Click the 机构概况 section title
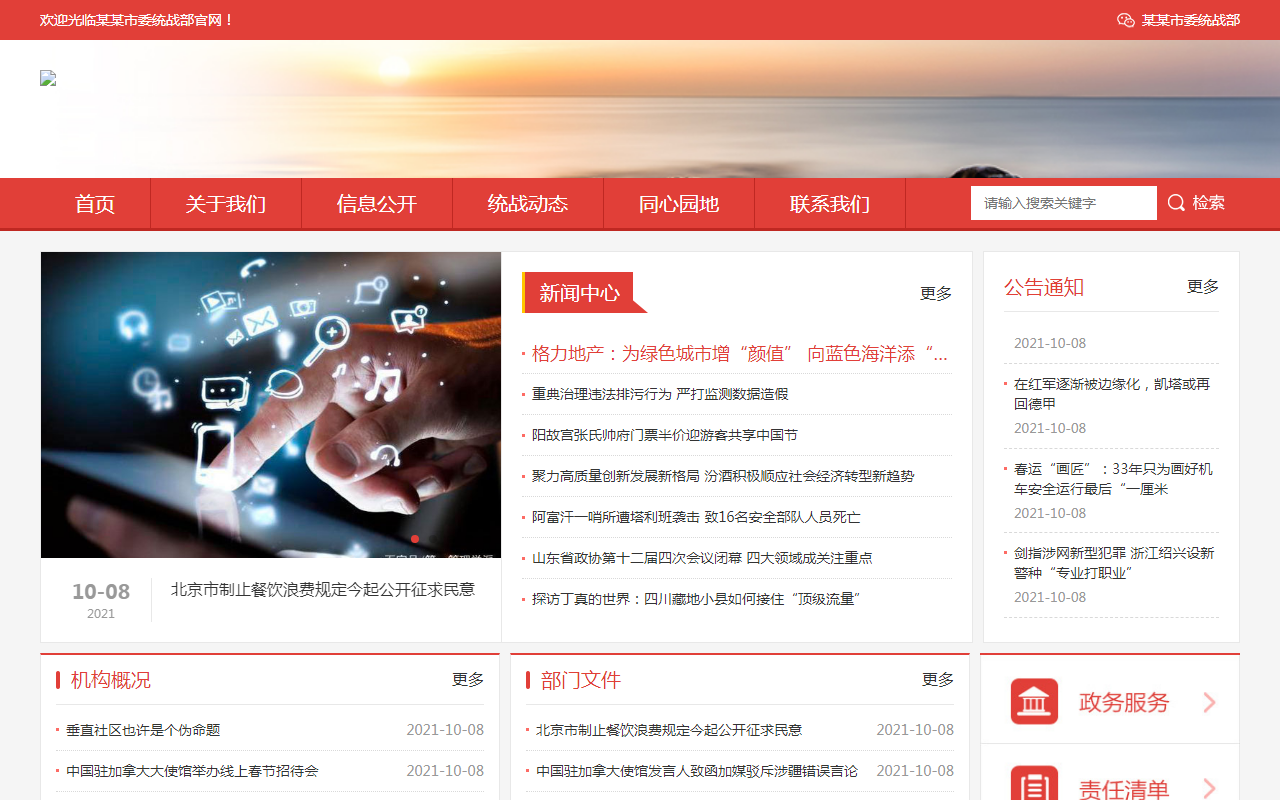Viewport: 1280px width, 800px height. click(x=111, y=680)
